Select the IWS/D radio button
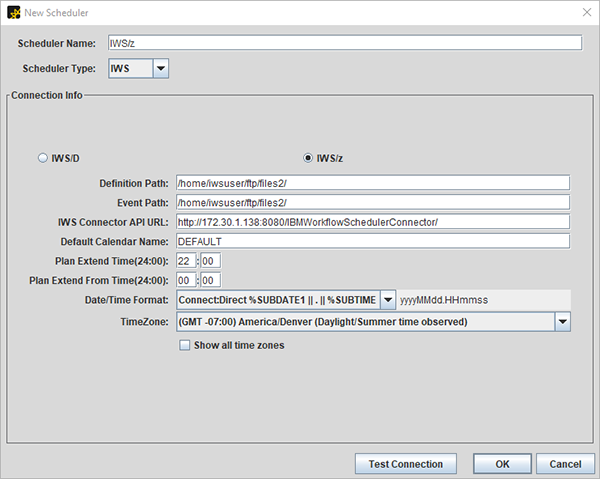This screenshot has width=600, height=479. [x=42, y=157]
